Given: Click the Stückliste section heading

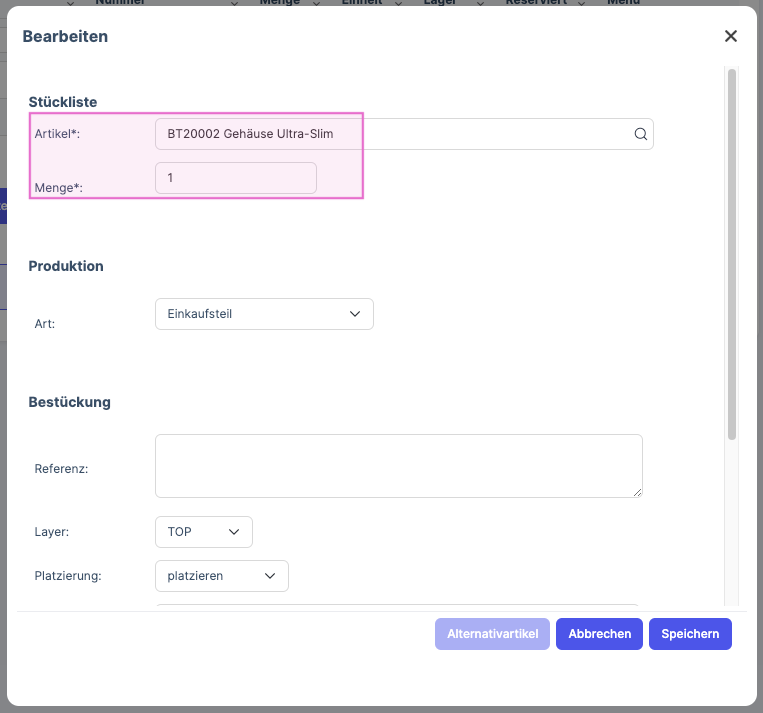Looking at the screenshot, I should pyautogui.click(x=63, y=101).
